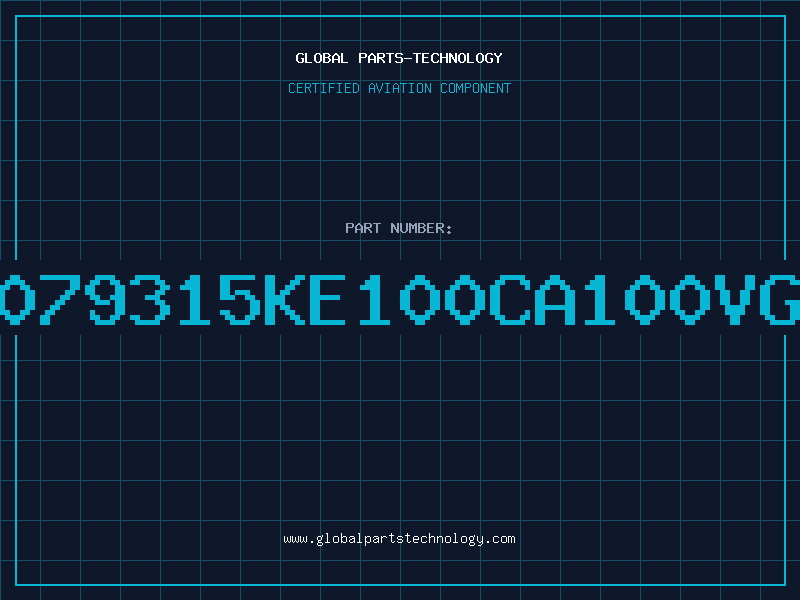This screenshot has height=600, width=800.
Task: Click the .com ending of the URL
Action: pyautogui.click(x=499, y=539)
